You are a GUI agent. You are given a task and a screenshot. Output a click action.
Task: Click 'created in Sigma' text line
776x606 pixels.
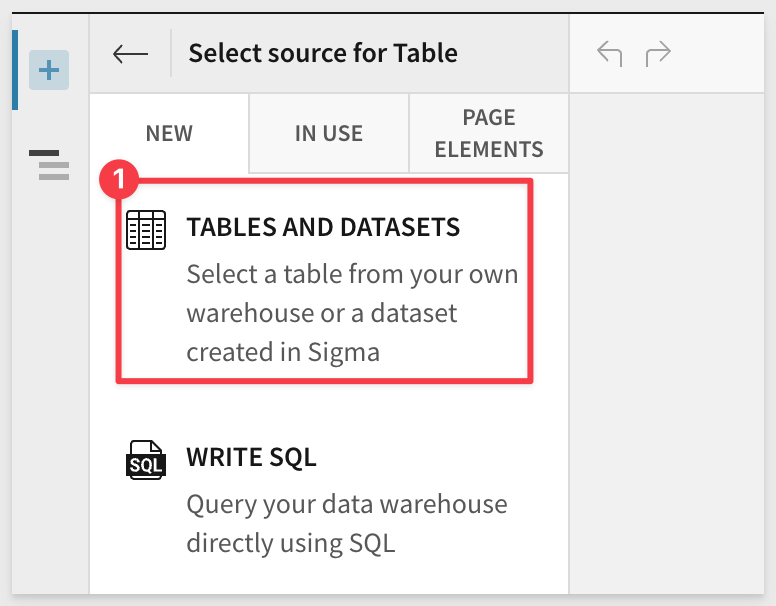283,352
